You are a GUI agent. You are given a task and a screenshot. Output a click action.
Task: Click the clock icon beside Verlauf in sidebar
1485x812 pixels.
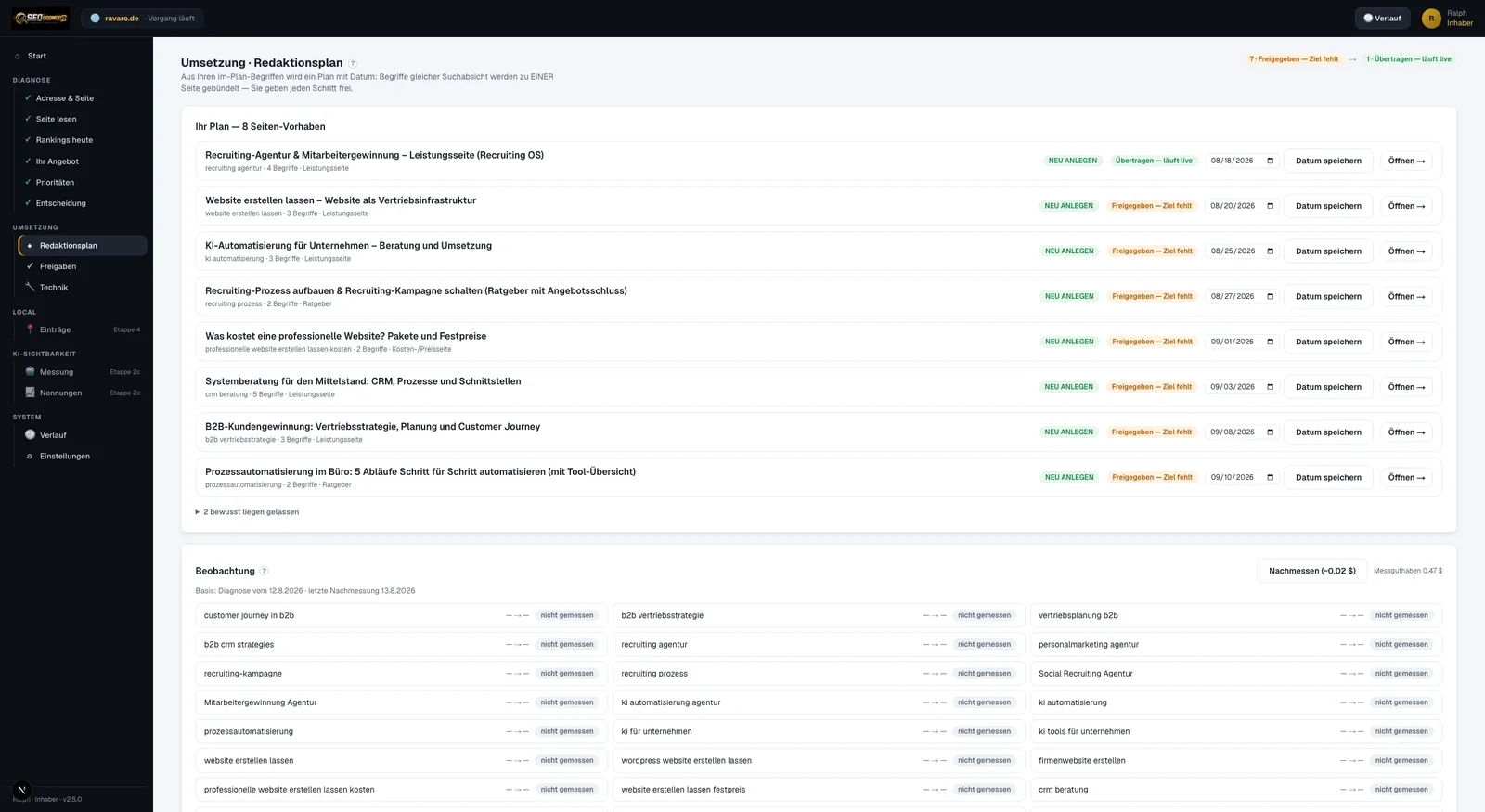(x=30, y=434)
